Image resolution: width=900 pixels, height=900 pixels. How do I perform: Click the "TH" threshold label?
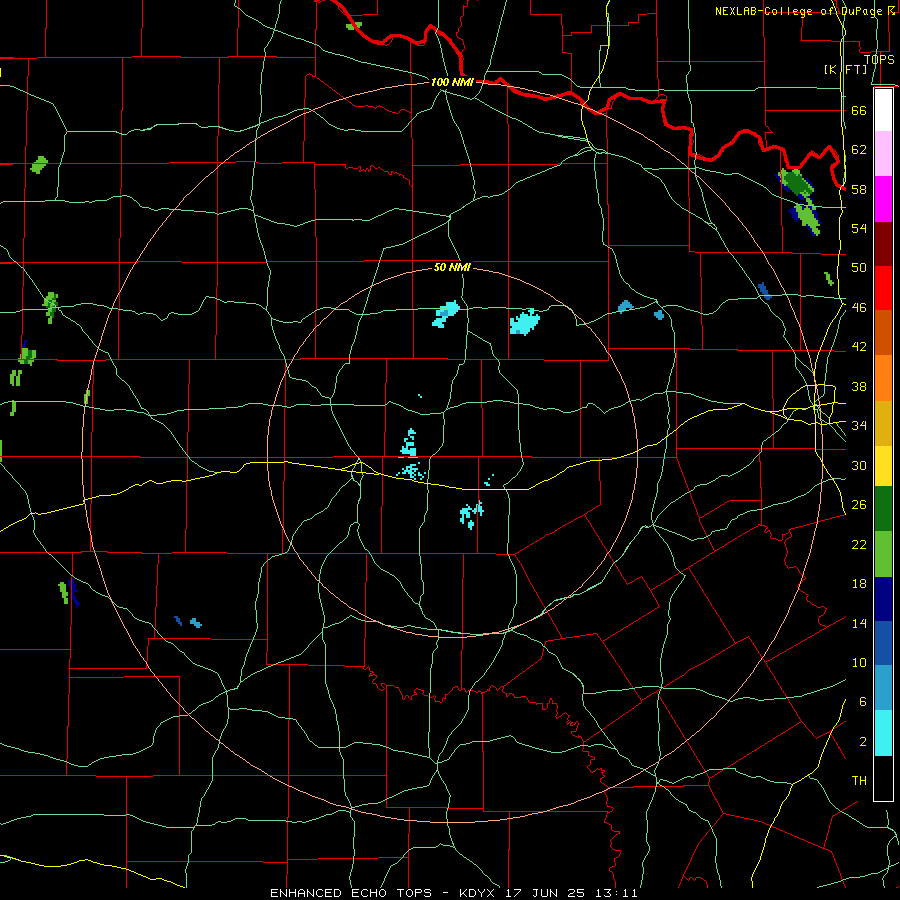(859, 781)
